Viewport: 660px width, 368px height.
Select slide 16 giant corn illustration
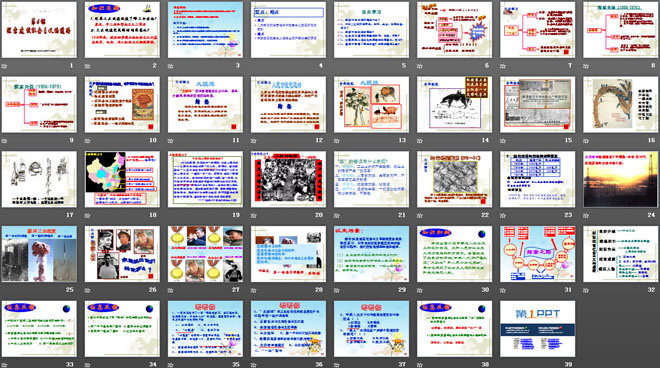click(x=621, y=104)
